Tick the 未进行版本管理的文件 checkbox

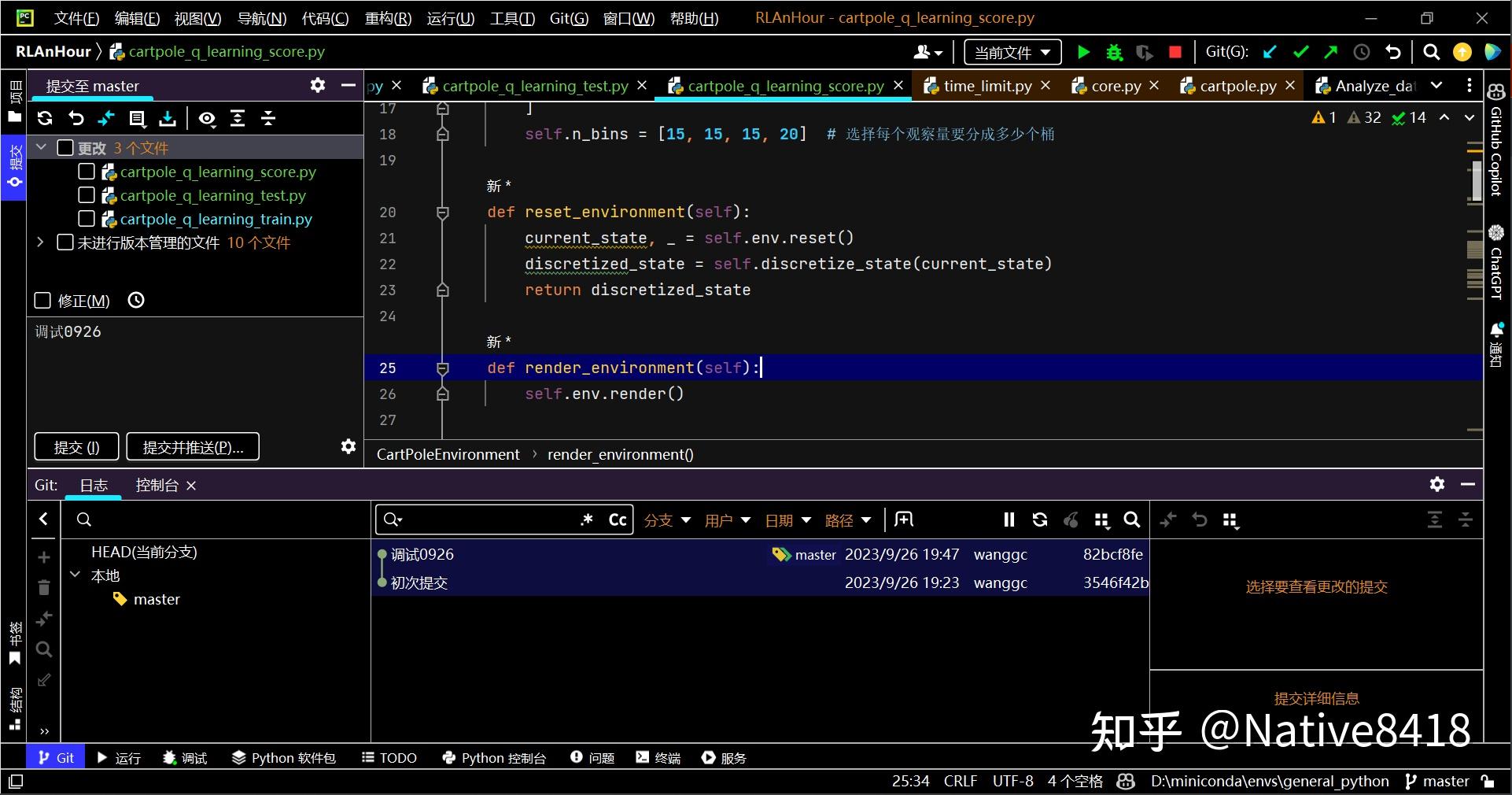66,242
